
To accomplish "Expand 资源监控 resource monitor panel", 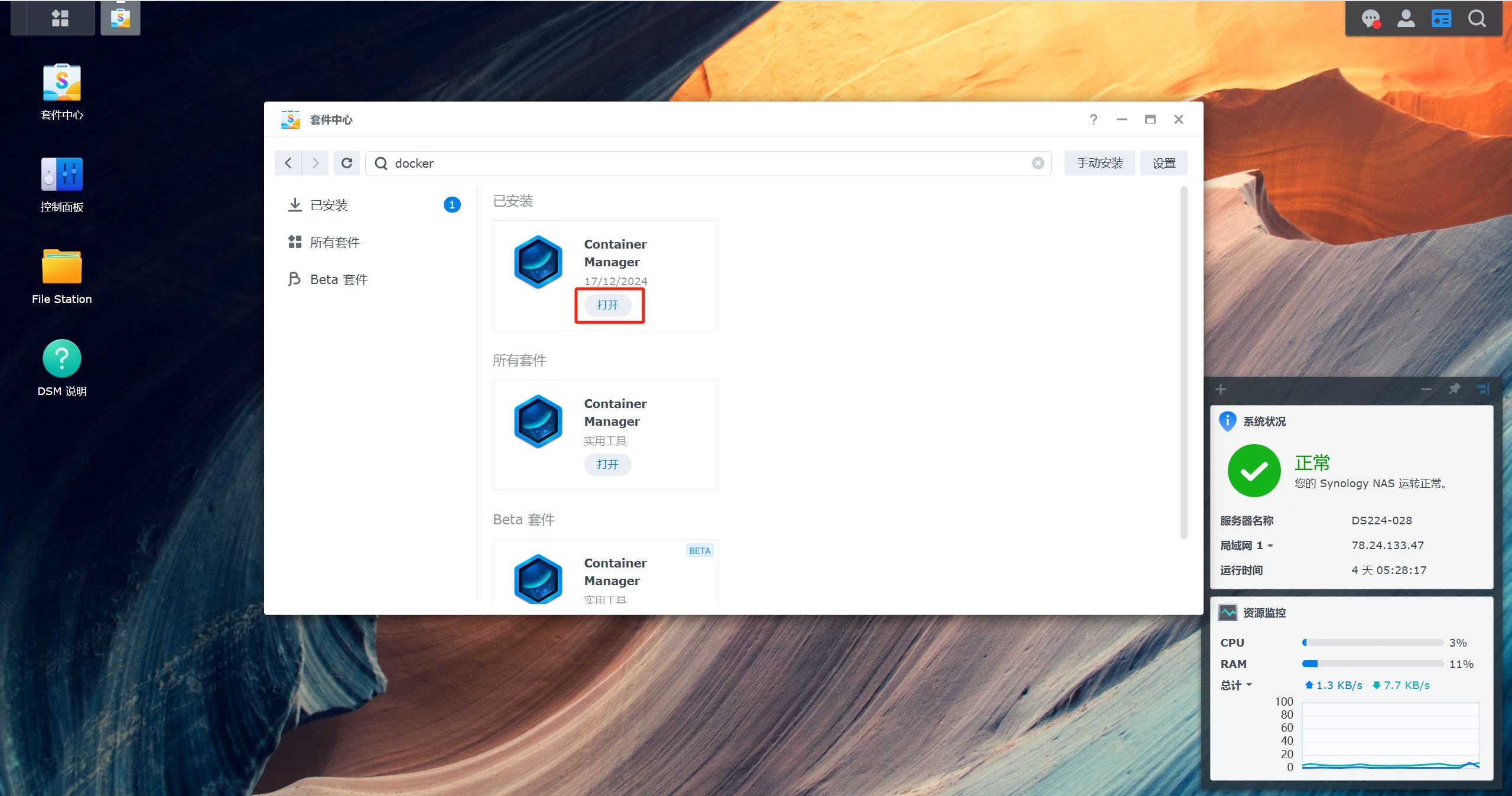I will coord(1266,612).
